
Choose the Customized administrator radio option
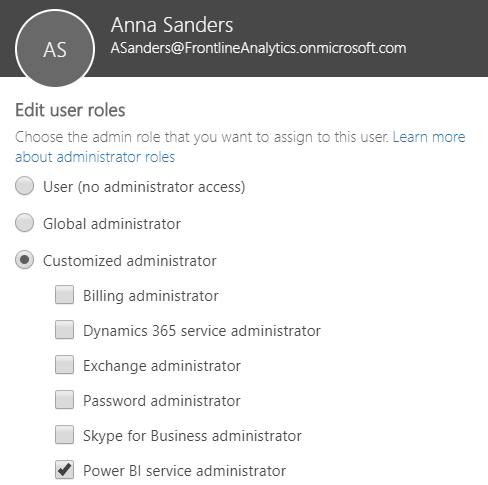point(24,260)
